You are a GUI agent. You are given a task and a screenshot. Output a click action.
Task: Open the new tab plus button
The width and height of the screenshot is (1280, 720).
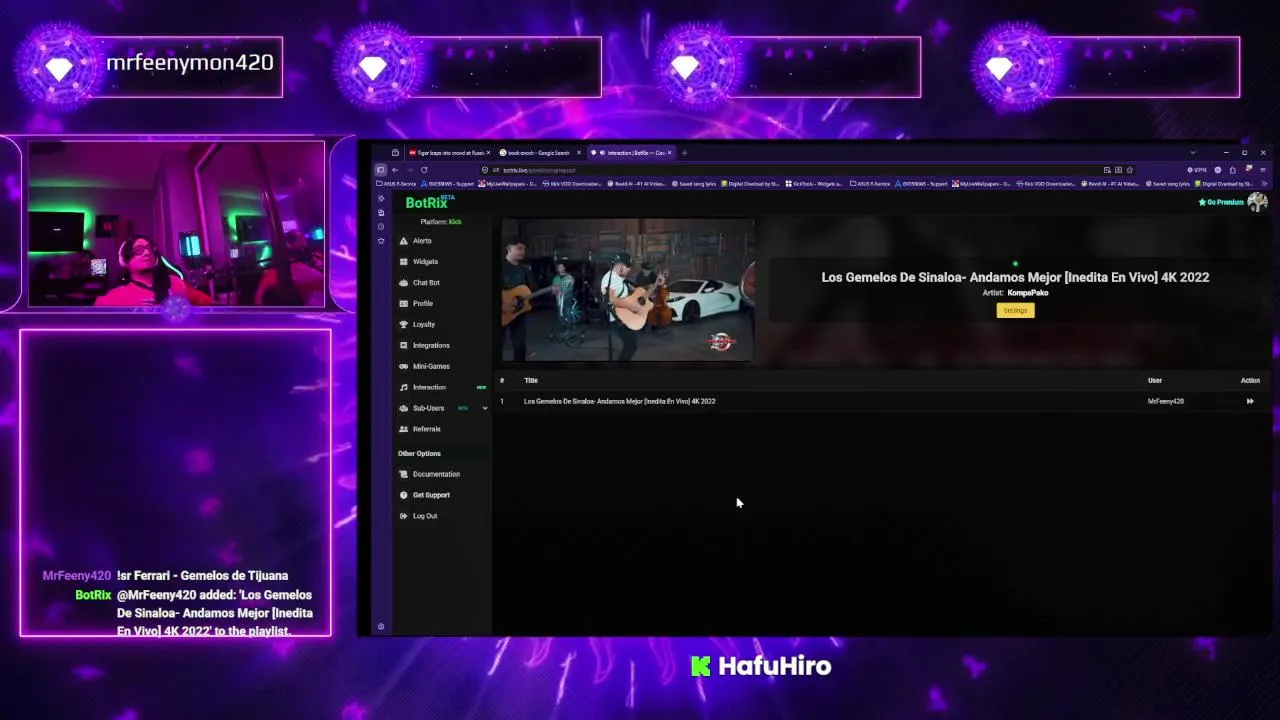684,153
